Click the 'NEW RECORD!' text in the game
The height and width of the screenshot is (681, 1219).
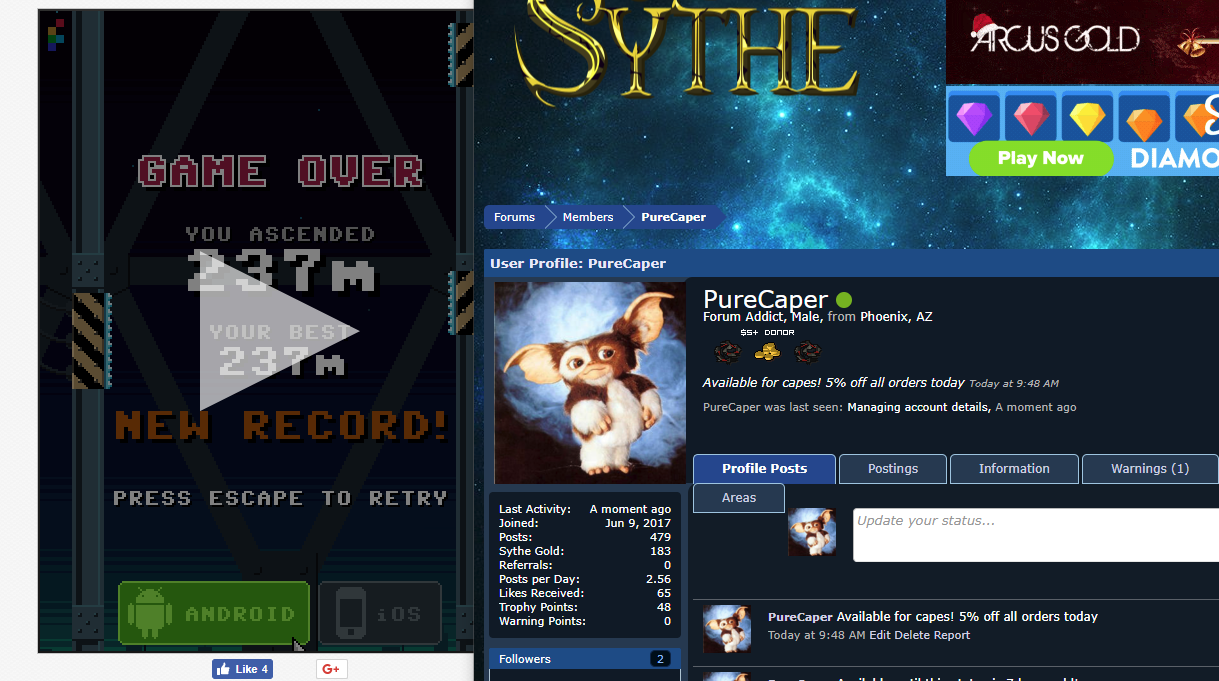coord(281,425)
